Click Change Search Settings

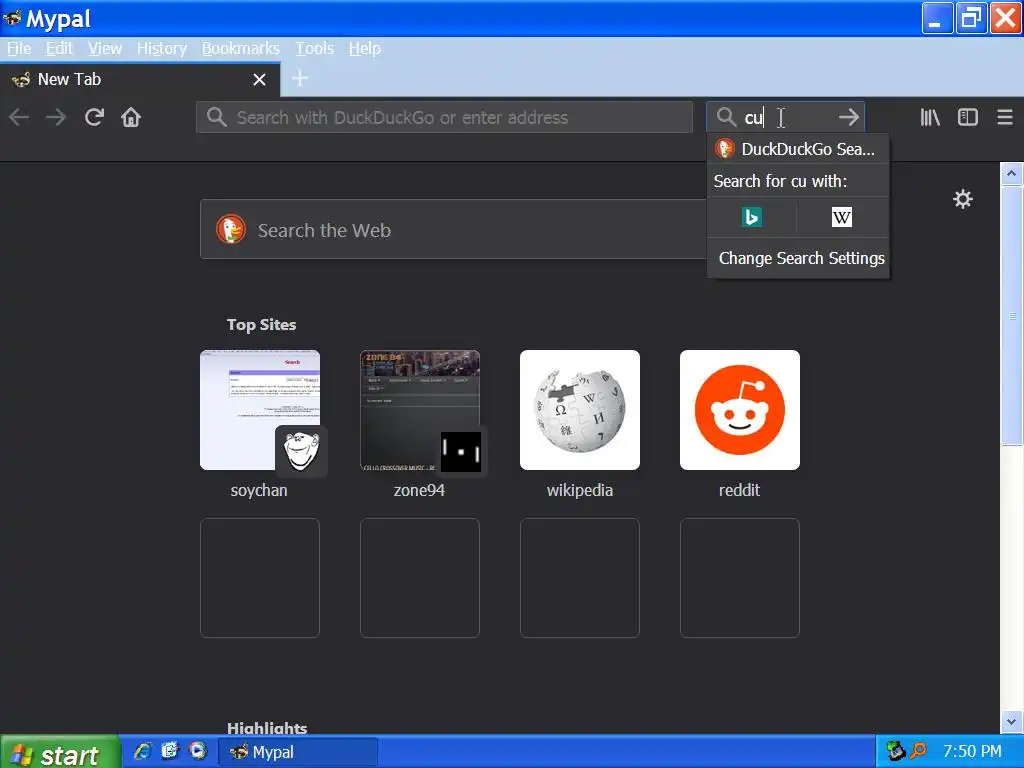tap(801, 258)
